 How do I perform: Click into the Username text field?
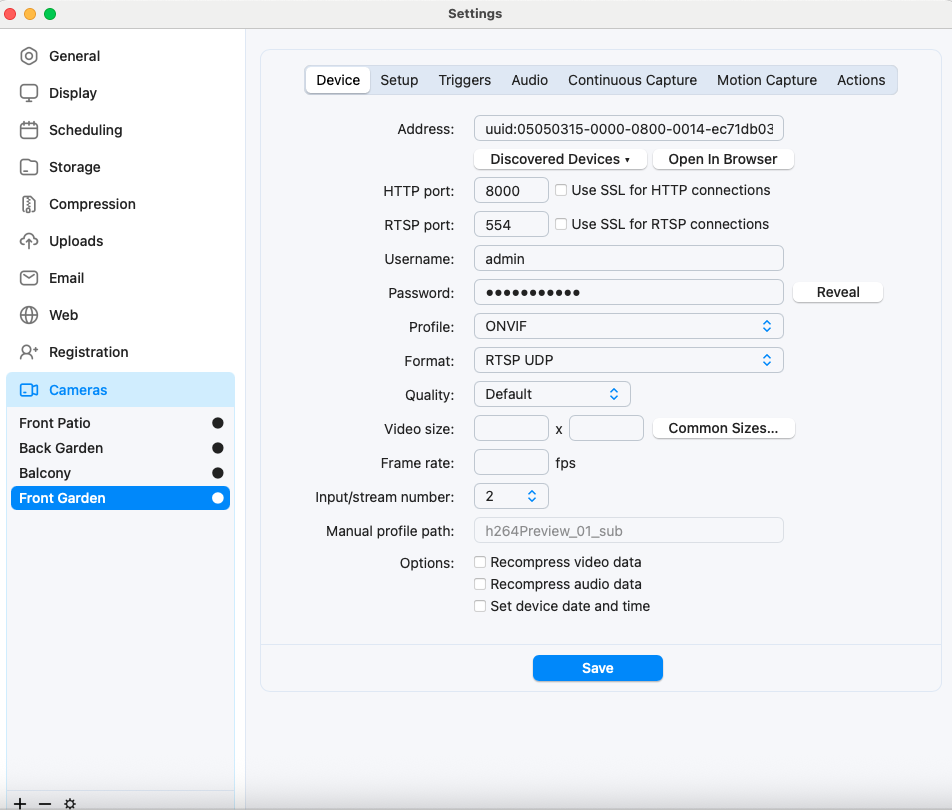pyautogui.click(x=628, y=258)
